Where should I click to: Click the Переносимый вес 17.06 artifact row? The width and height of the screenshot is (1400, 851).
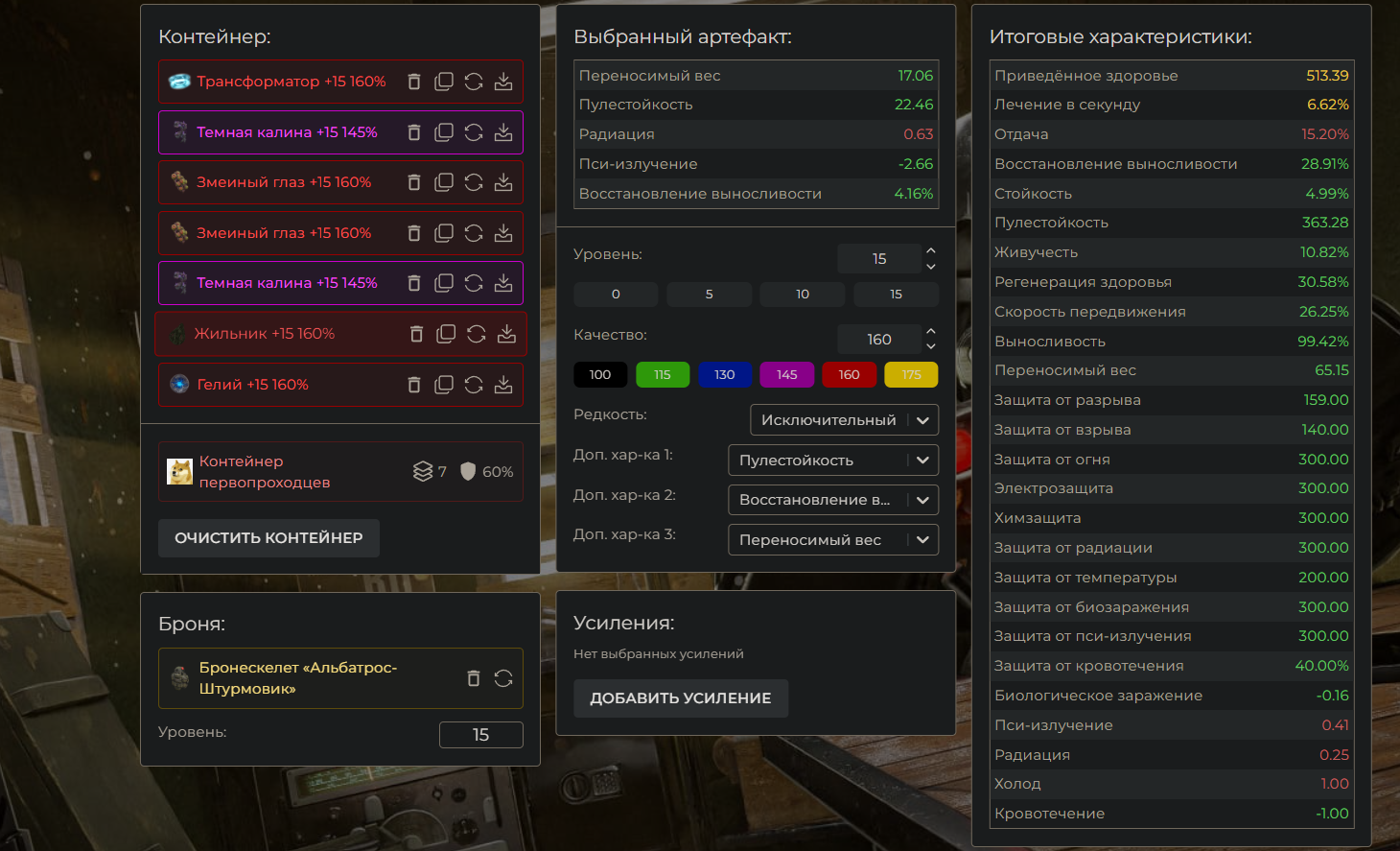click(756, 76)
